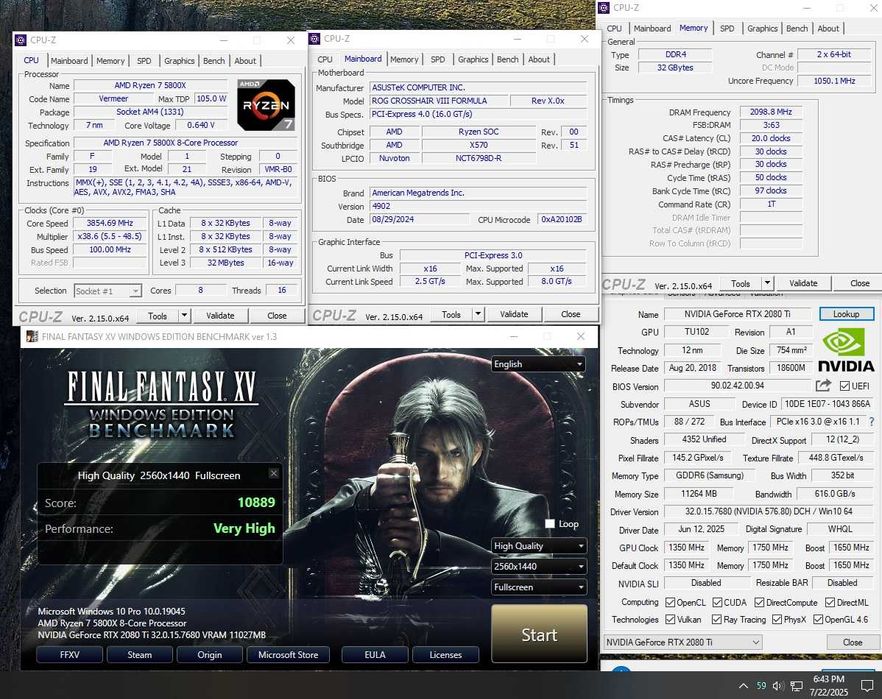
Task: Click the FFXV button
Action: [70, 655]
